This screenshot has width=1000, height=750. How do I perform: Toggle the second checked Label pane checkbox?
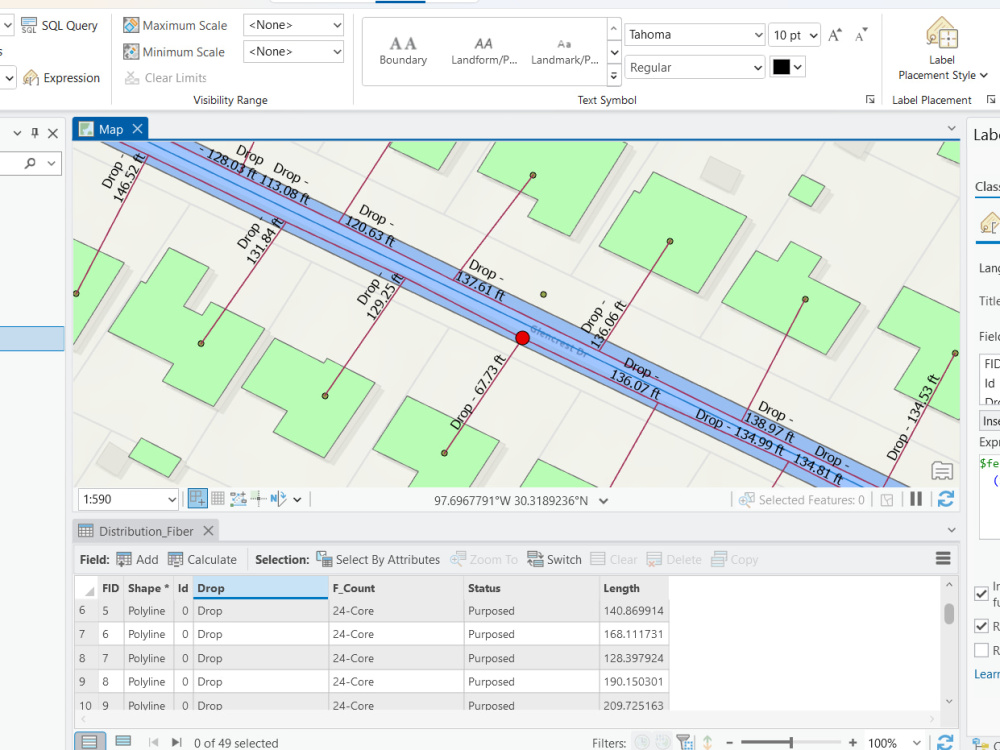982,626
